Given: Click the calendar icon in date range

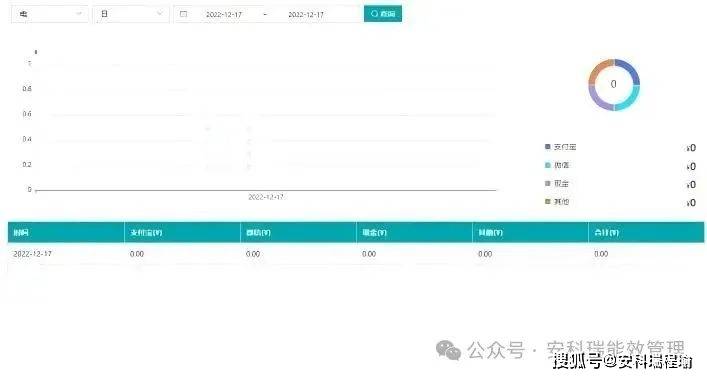Looking at the screenshot, I should tap(183, 14).
